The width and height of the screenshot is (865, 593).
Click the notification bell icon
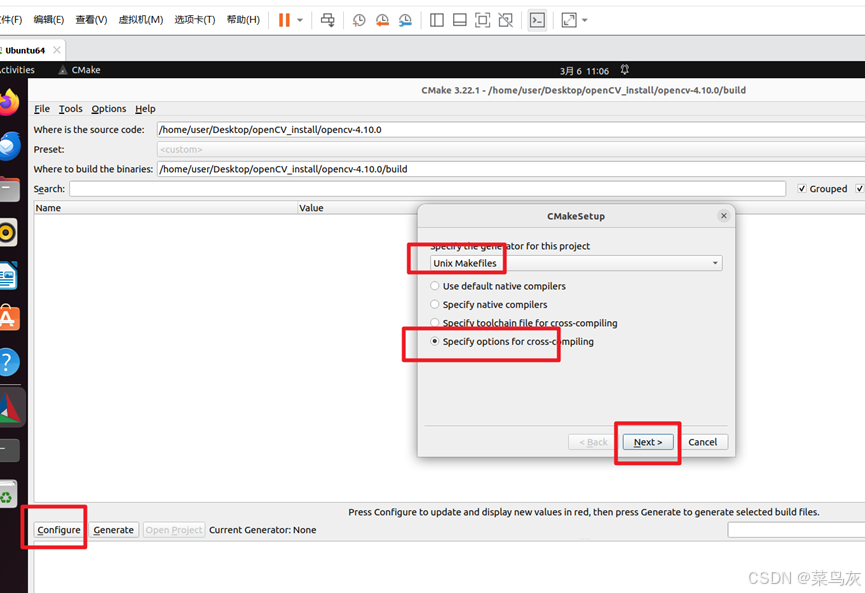point(624,70)
